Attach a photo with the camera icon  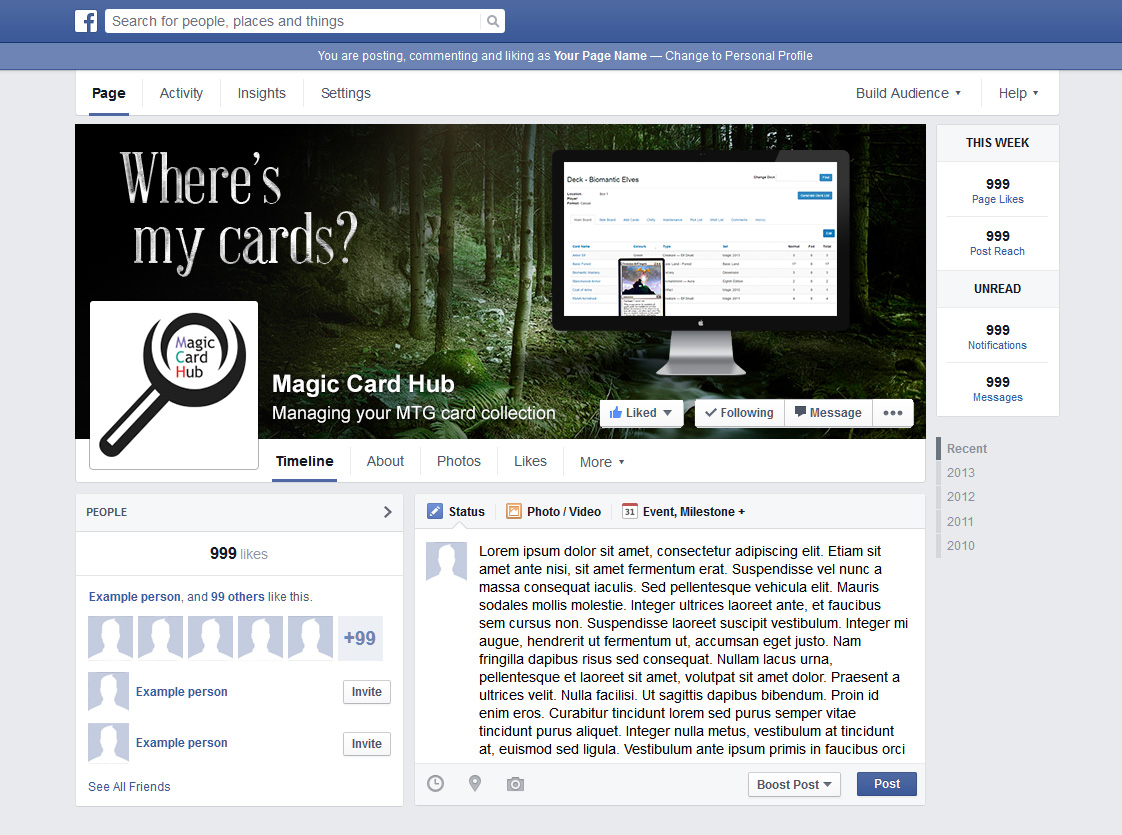pyautogui.click(x=515, y=784)
